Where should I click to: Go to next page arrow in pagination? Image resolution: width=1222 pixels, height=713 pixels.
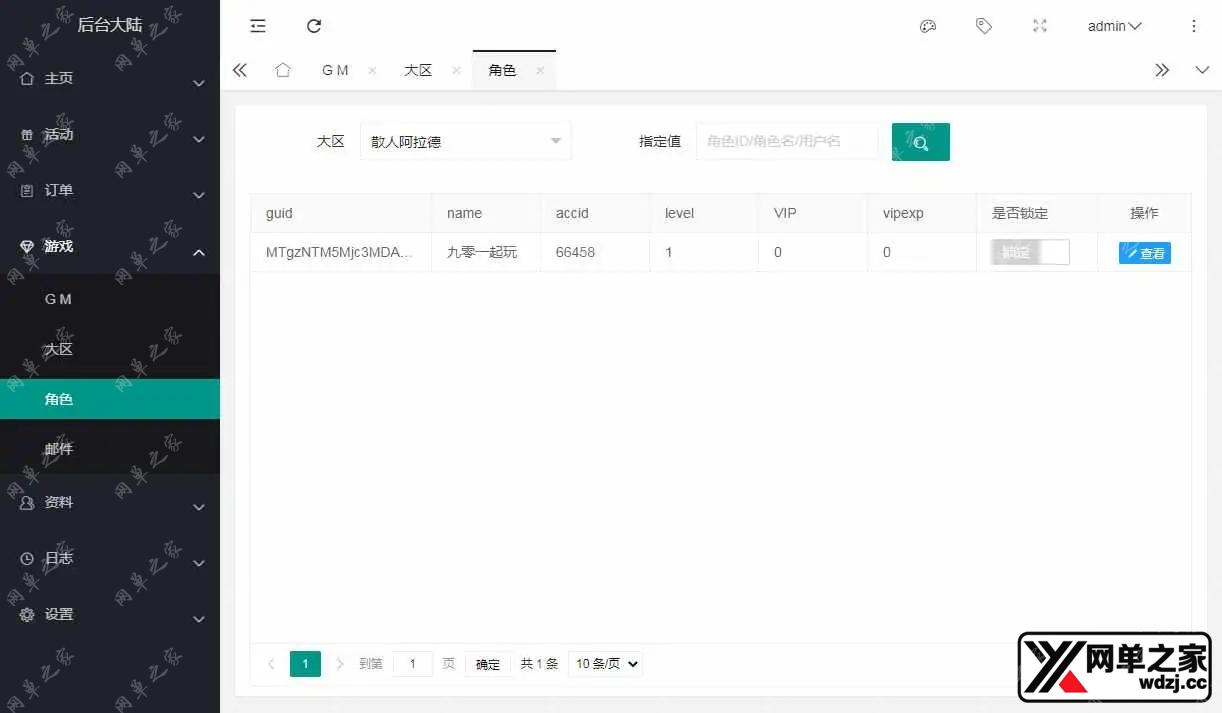340,664
